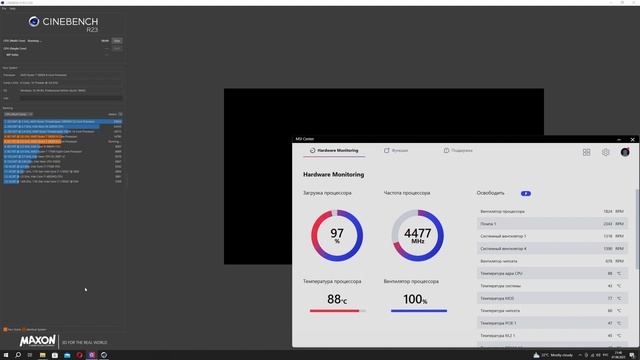Select the Температура M.2 1 row
The height and width of the screenshot is (360, 640).
click(552, 336)
